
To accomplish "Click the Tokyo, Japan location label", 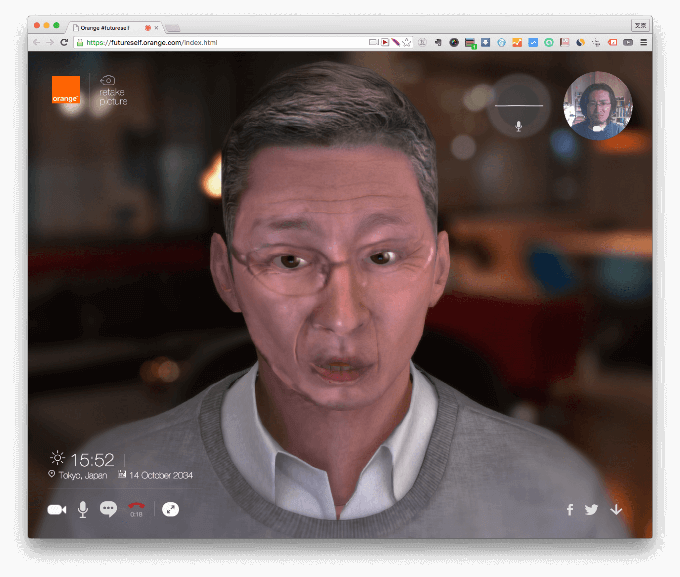I will [78, 476].
